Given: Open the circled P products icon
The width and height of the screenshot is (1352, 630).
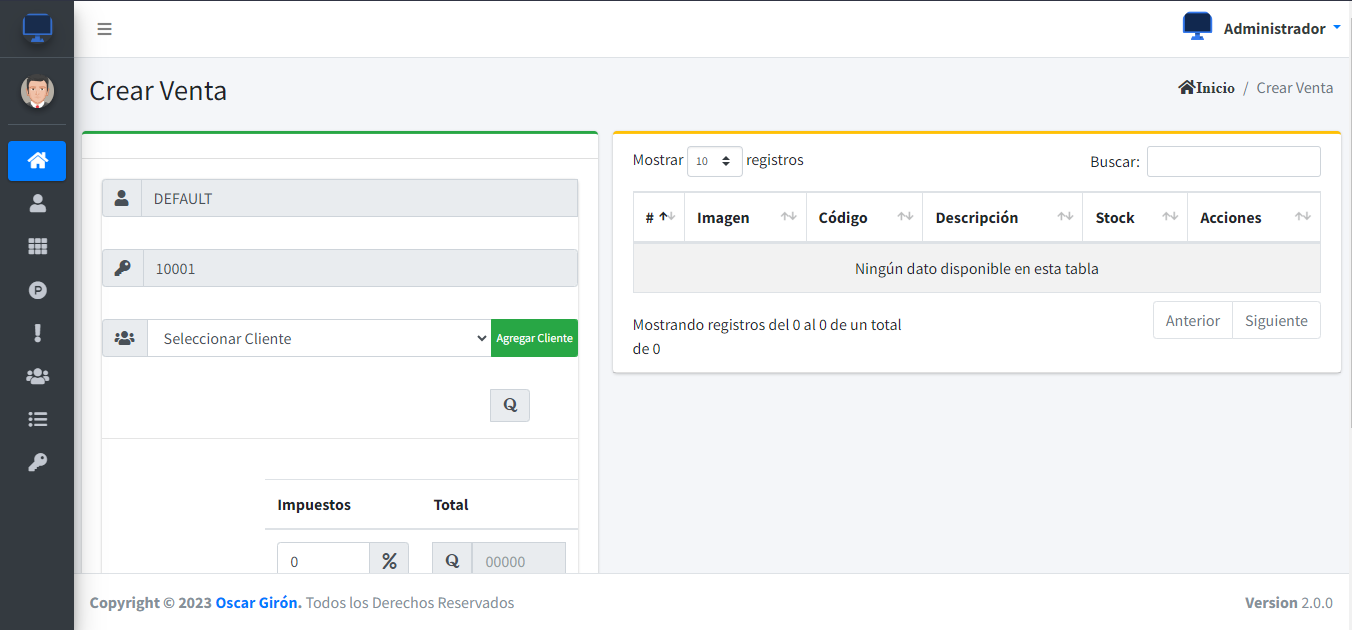Looking at the screenshot, I should point(37,291).
